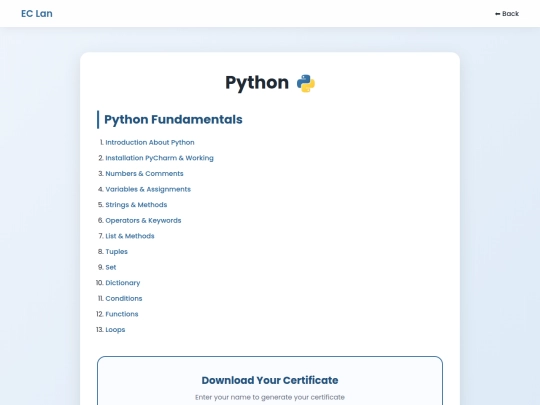Click the Python Fundamentals heading
Image resolution: width=540 pixels, height=405 pixels.
tap(173, 120)
